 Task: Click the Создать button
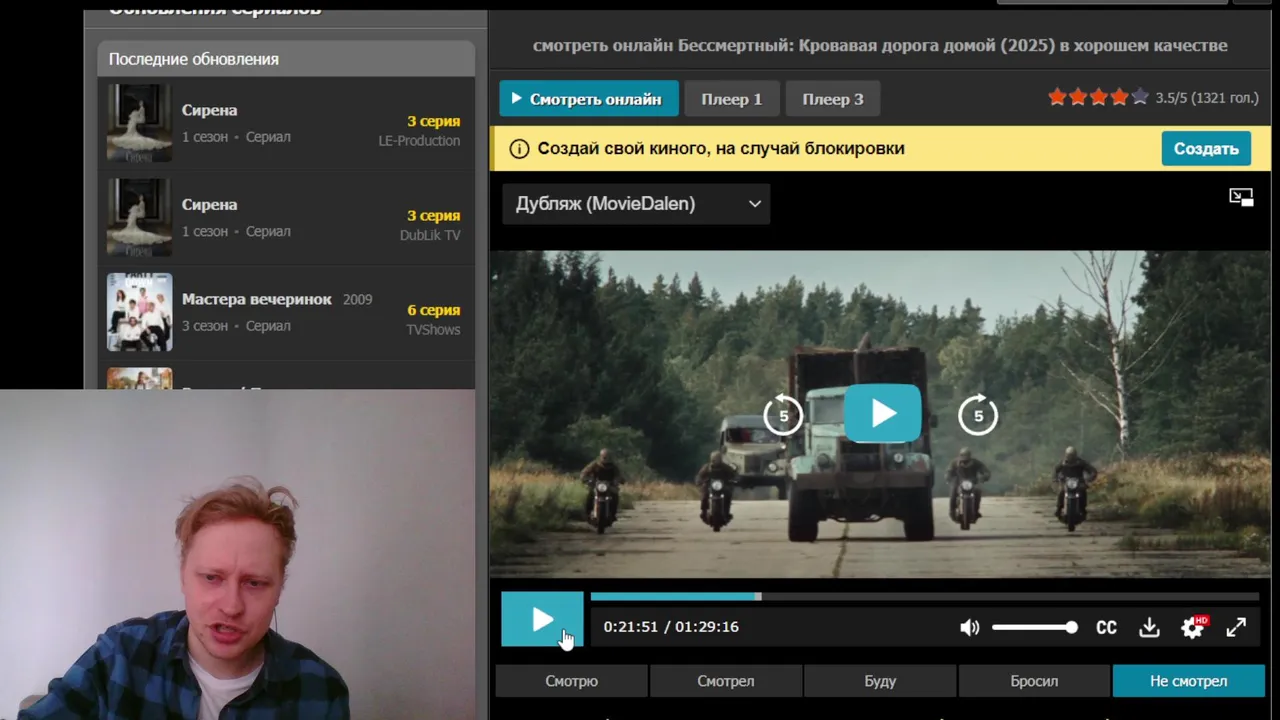(1206, 148)
